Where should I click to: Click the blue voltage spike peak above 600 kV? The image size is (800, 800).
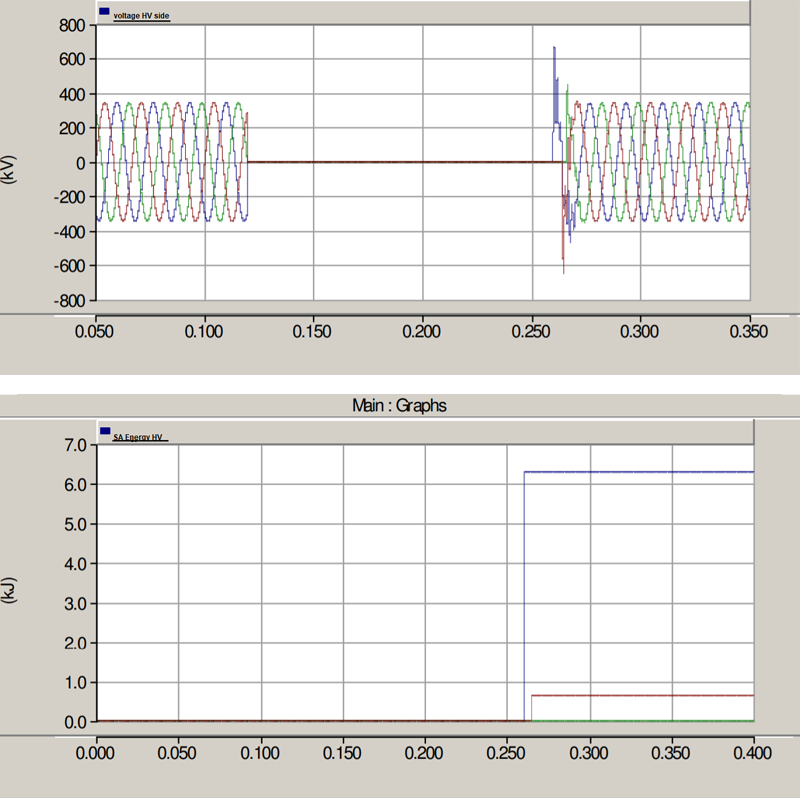(x=554, y=47)
